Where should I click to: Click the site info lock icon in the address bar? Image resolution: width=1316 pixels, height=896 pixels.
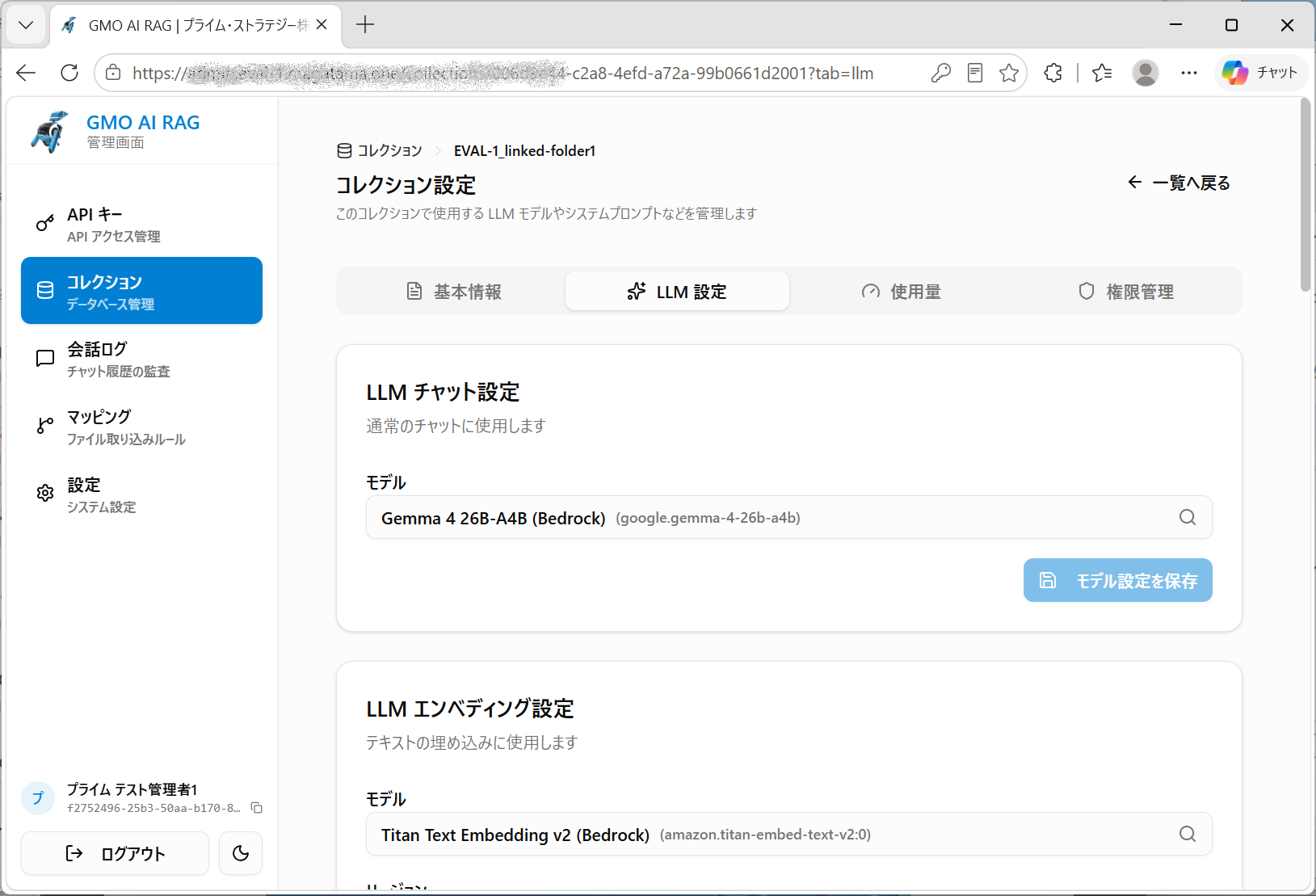pyautogui.click(x=114, y=73)
